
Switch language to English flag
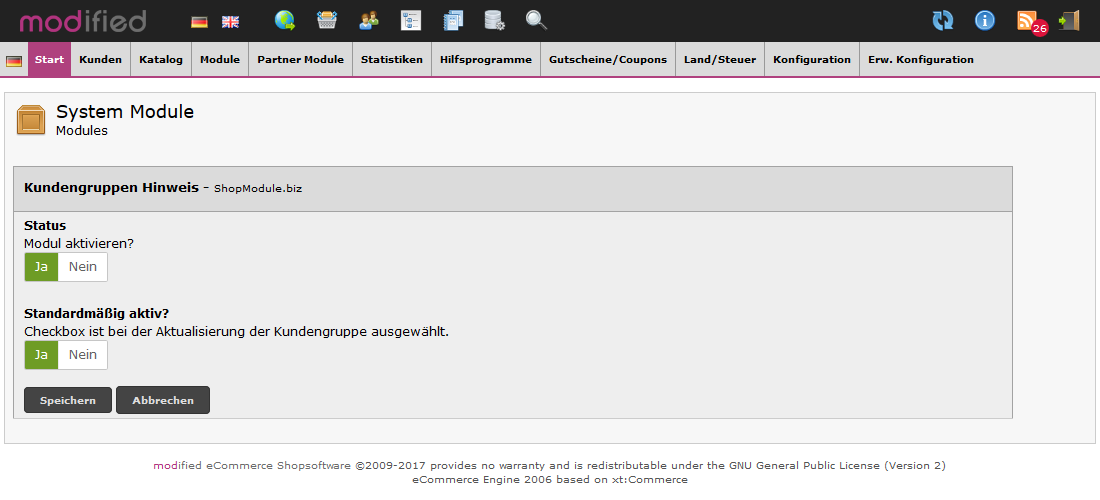230,22
